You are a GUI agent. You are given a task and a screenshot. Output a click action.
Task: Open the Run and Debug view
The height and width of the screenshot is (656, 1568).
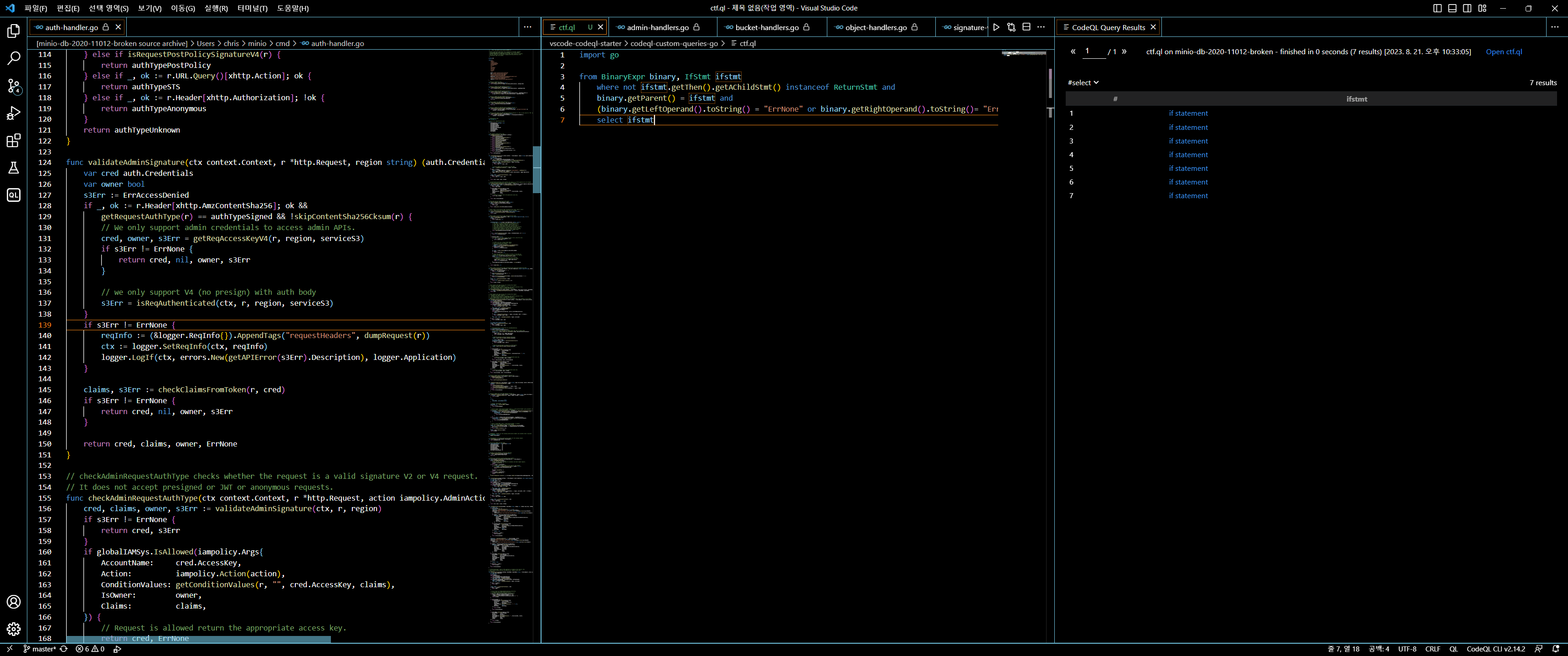point(13,113)
